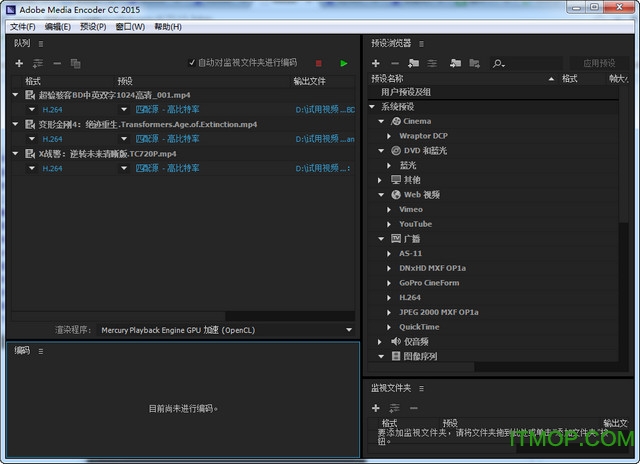Expand H.264 broadcast preset folder

click(x=389, y=297)
